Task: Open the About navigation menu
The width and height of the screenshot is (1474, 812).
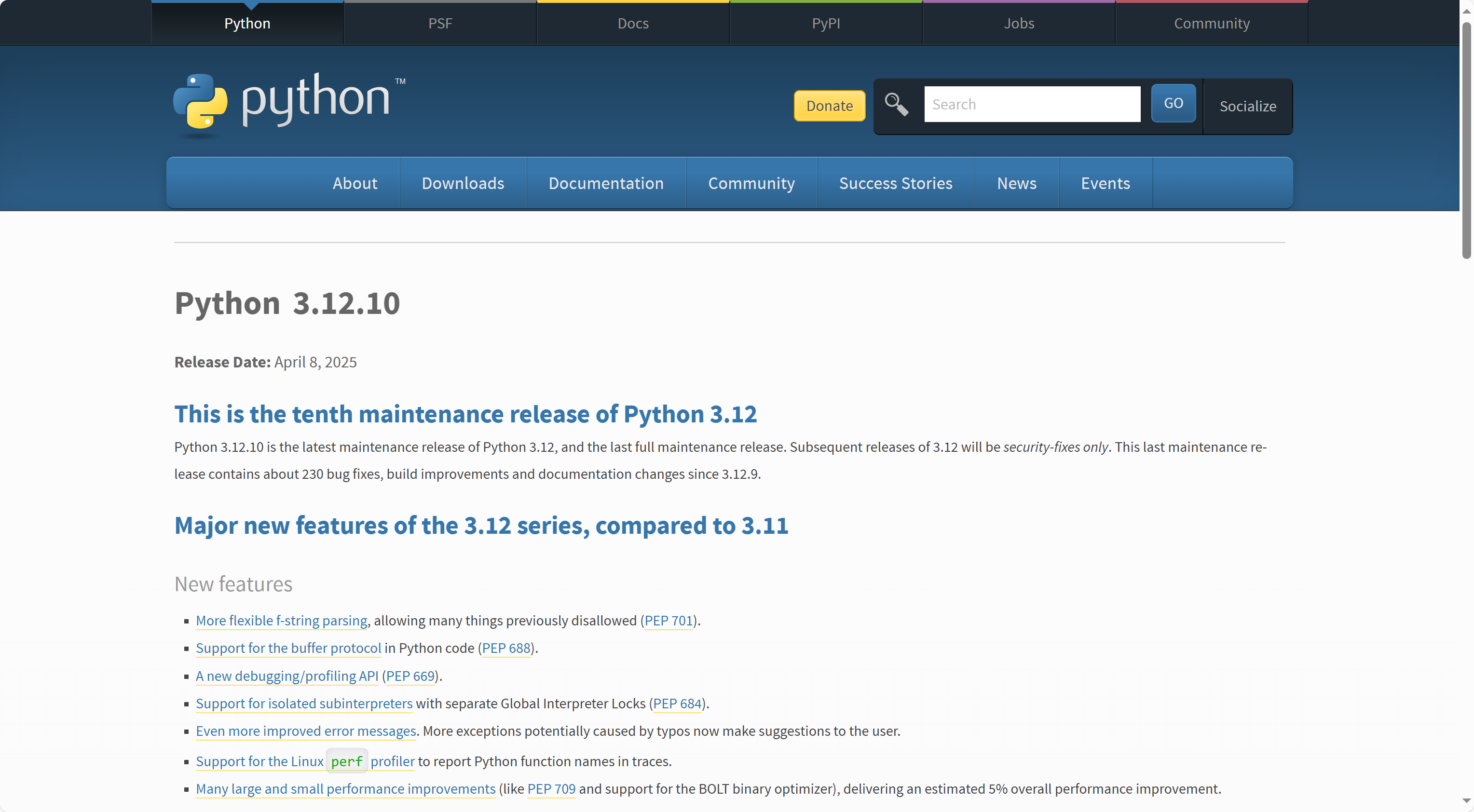Action: click(x=355, y=183)
